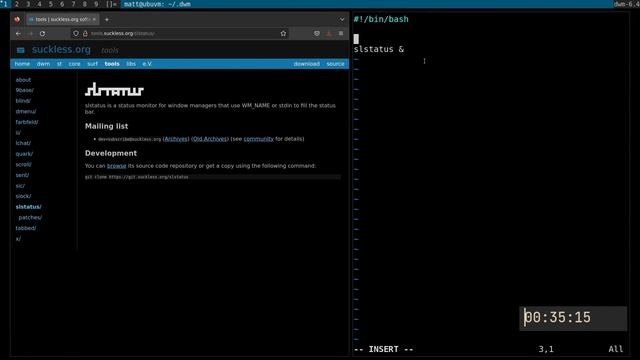Open the Firefox hamburger menu
The width and height of the screenshot is (640, 360).
341,33
